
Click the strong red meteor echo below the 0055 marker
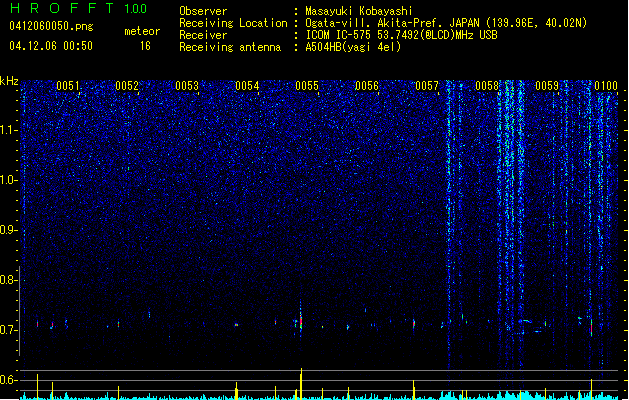[x=301, y=322]
